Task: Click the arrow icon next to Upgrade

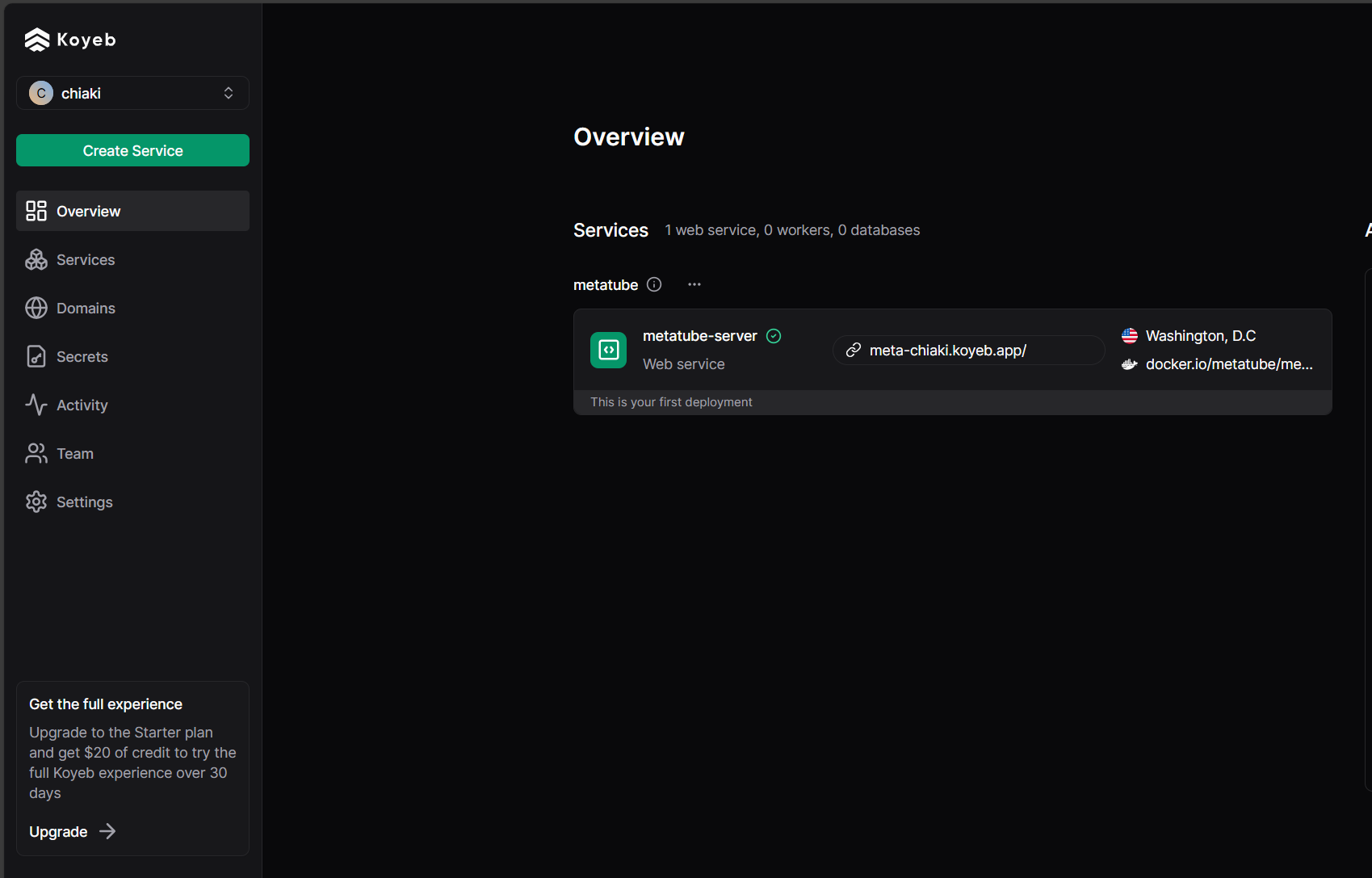Action: [x=107, y=831]
